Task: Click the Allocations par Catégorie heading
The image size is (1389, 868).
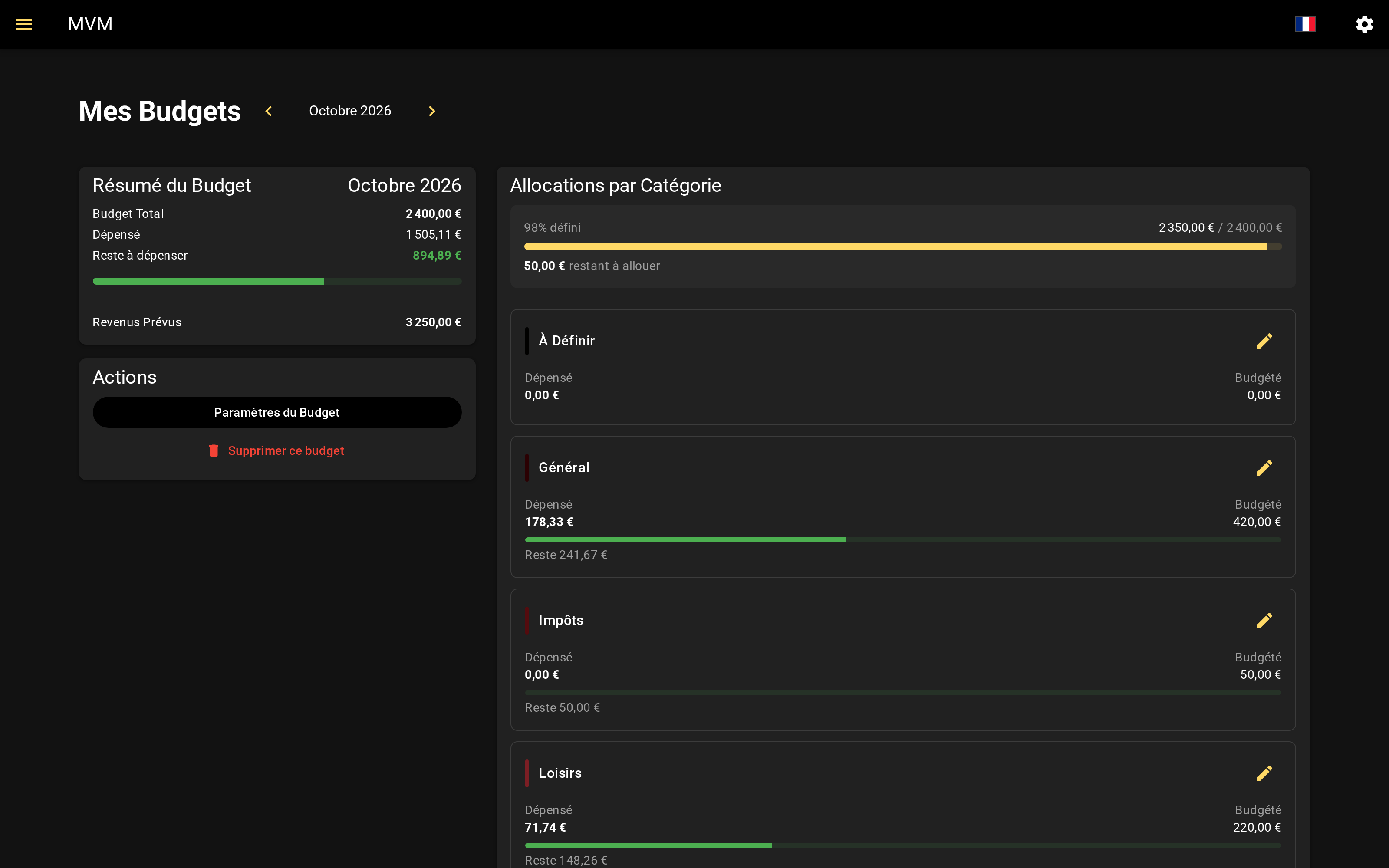Action: 616,185
